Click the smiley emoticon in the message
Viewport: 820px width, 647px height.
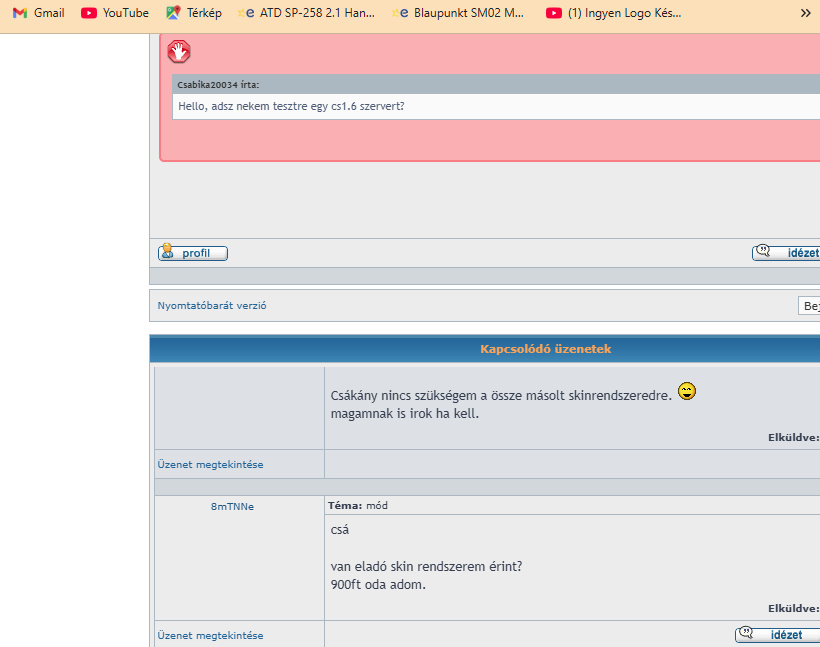[x=687, y=392]
